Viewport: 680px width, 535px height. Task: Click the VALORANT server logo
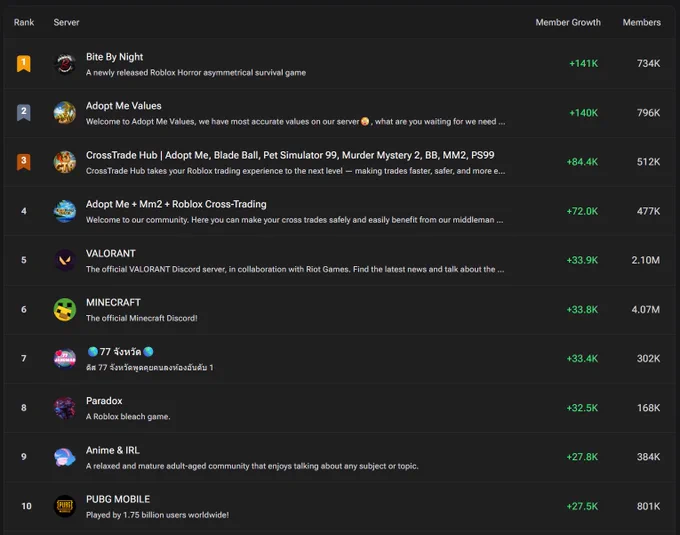(65, 260)
